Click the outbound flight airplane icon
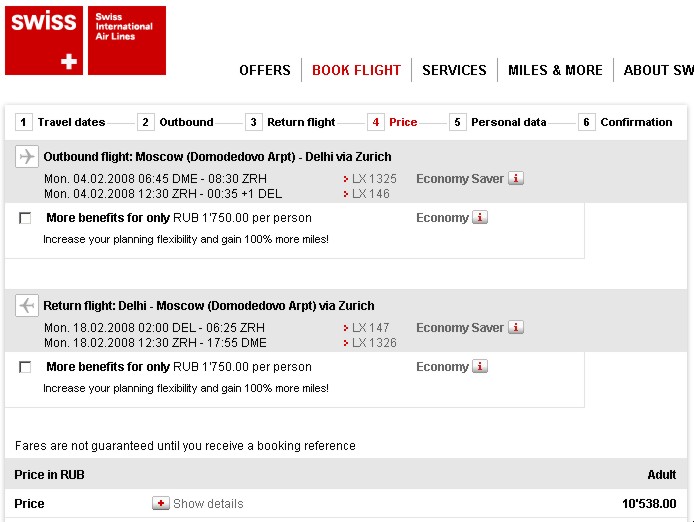Viewport: 694px width, 522px height. click(x=27, y=157)
